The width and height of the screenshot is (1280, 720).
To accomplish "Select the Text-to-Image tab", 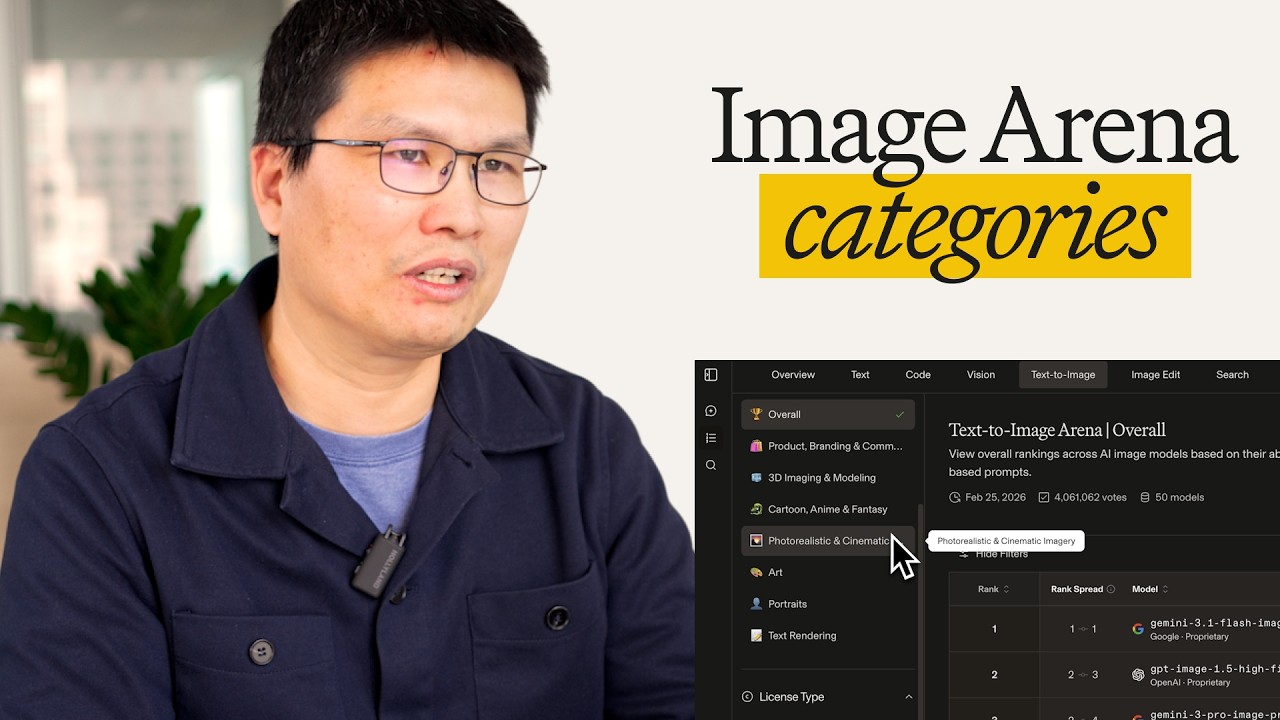I will (1063, 375).
